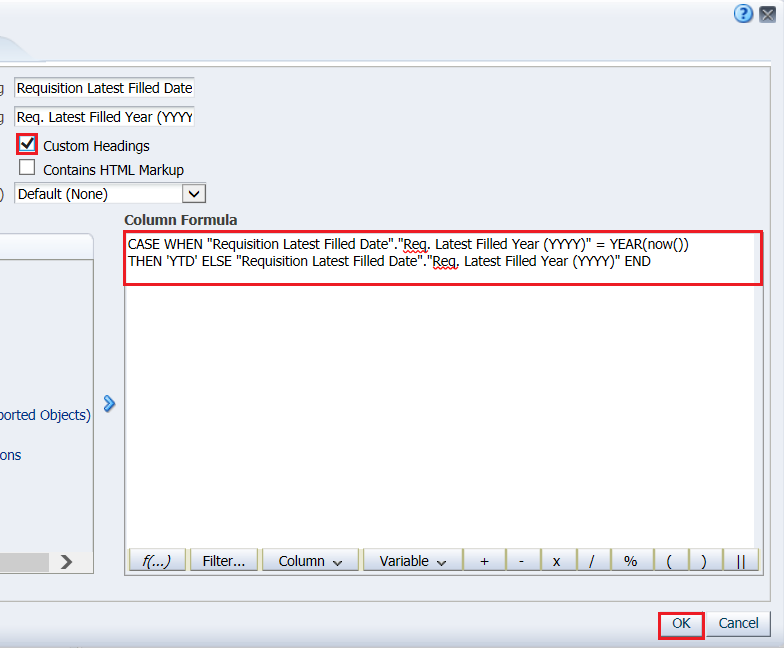This screenshot has height=648, width=784.
Task: Click the right scroll arrow under subject area pane
Action: pyautogui.click(x=66, y=562)
